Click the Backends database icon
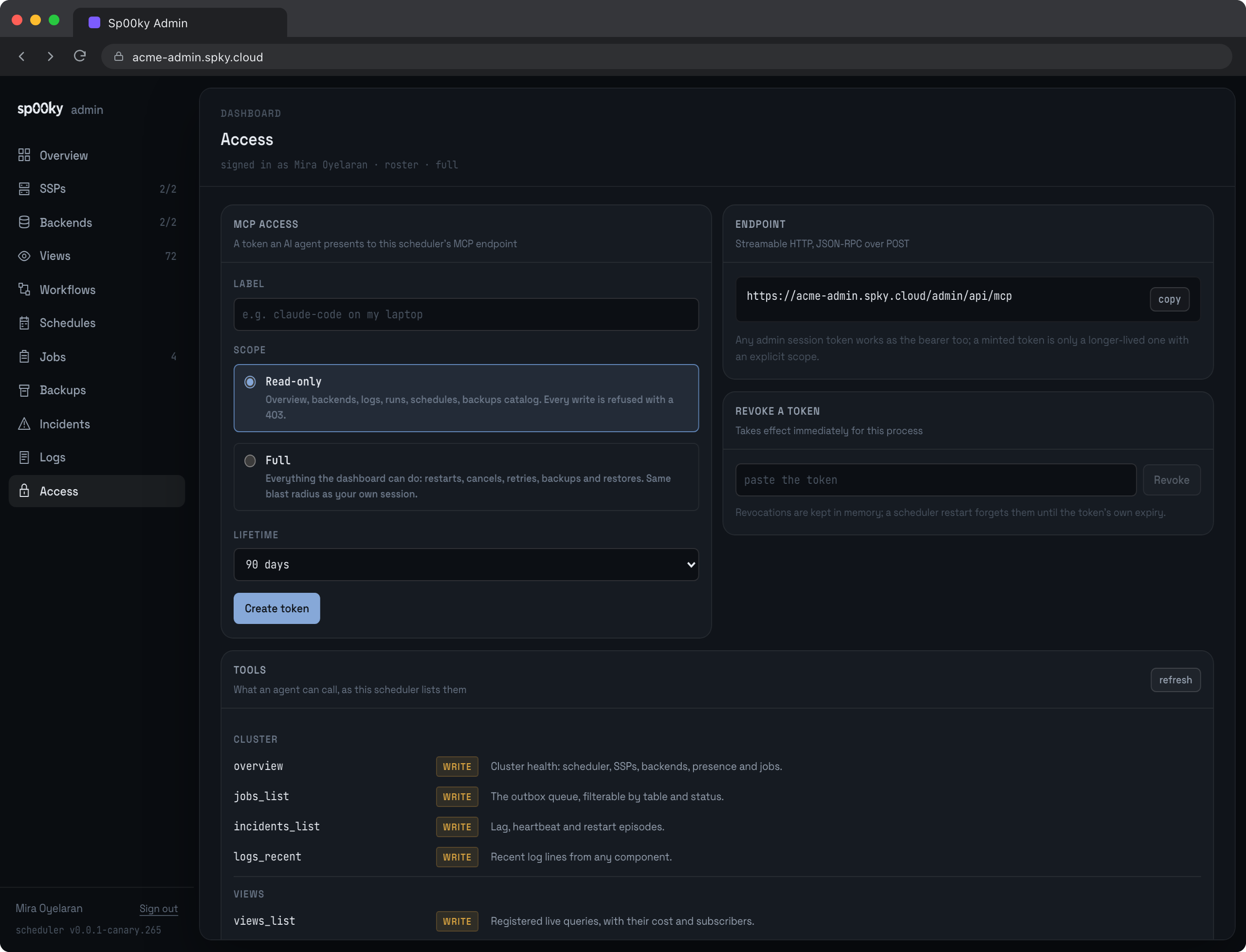The width and height of the screenshot is (1246, 952). point(24,222)
